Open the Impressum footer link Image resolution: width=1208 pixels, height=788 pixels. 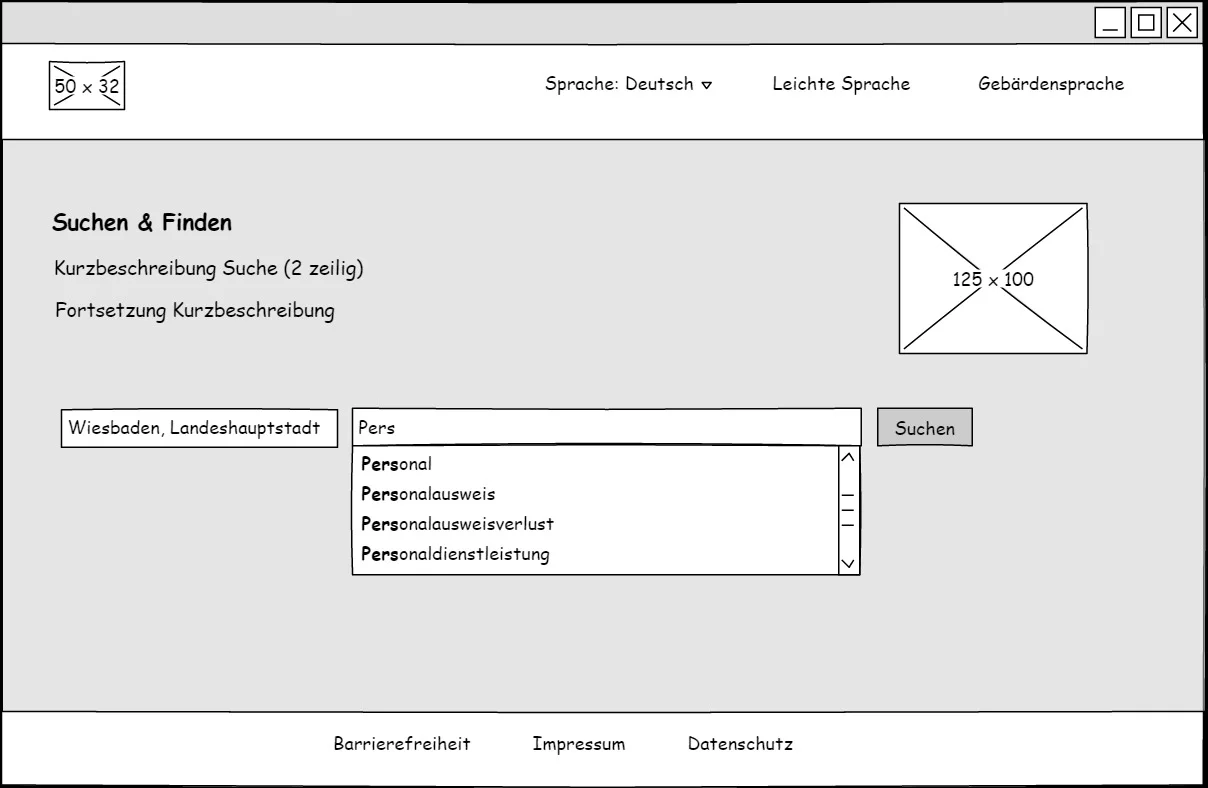click(579, 744)
